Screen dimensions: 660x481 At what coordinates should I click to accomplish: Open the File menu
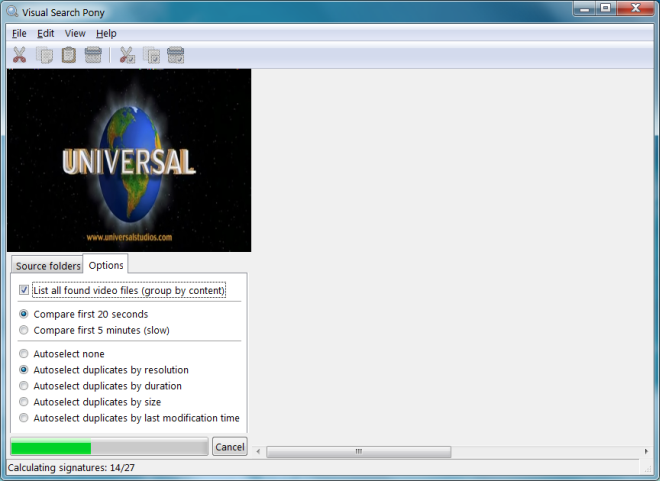tap(19, 33)
